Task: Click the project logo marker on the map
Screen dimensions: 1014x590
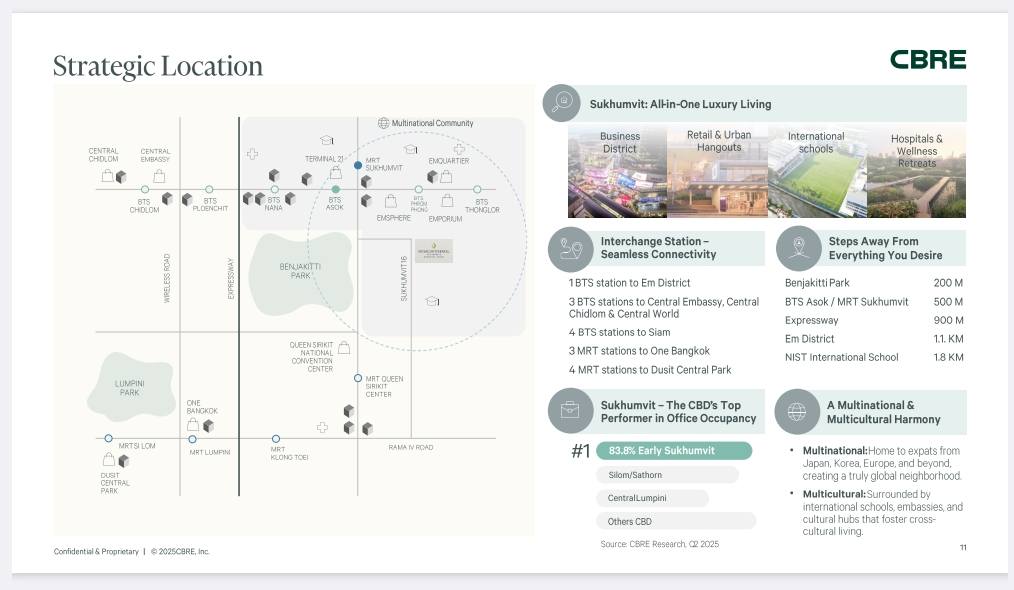Action: click(x=434, y=251)
